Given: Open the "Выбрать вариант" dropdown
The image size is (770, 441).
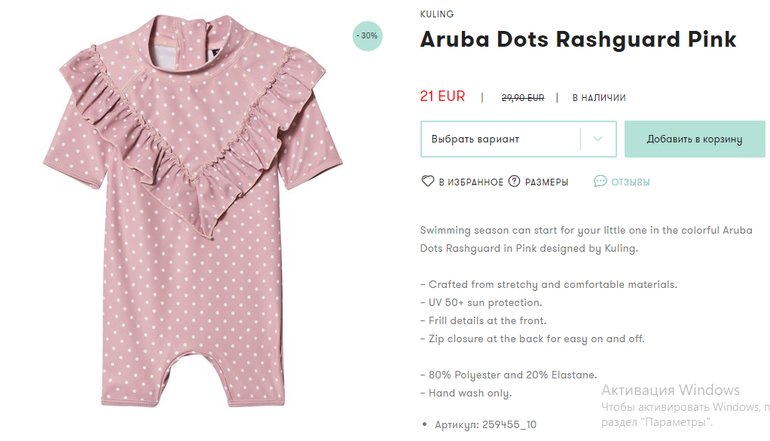Looking at the screenshot, I should 500,139.
